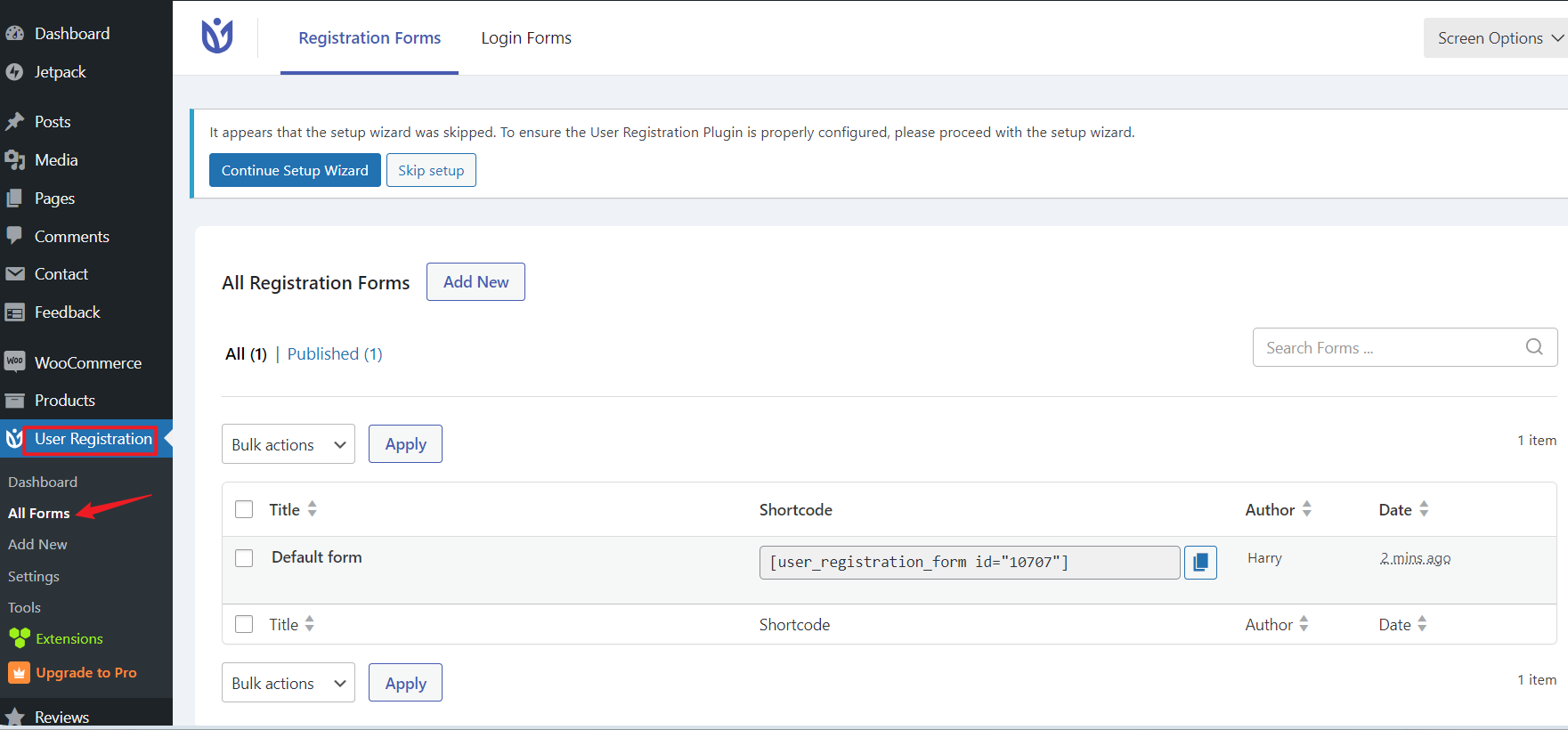Sort forms using header Title arrows
1568x730 pixels.
coord(312,509)
